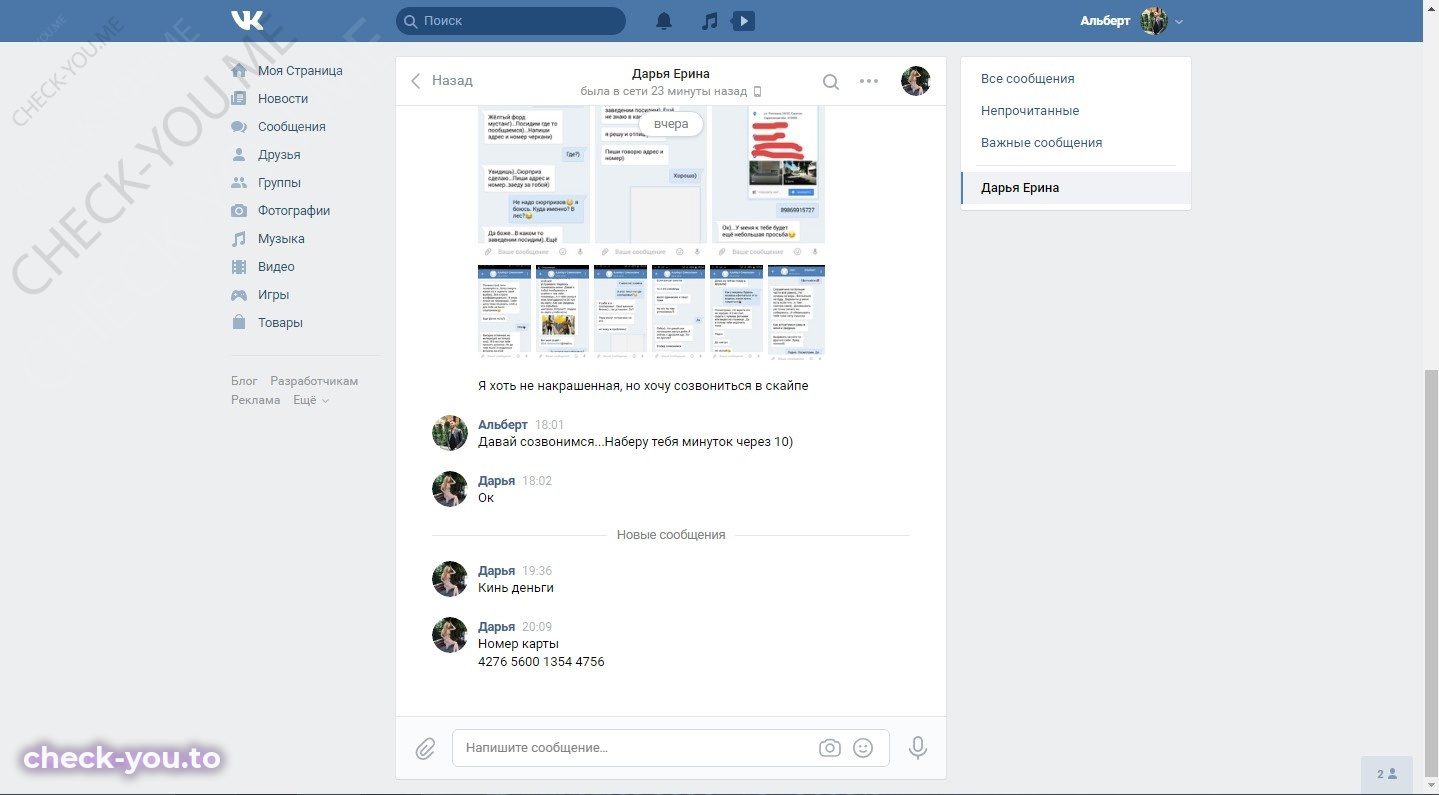
Task: Open Игры in sidebar
Action: 273,295
